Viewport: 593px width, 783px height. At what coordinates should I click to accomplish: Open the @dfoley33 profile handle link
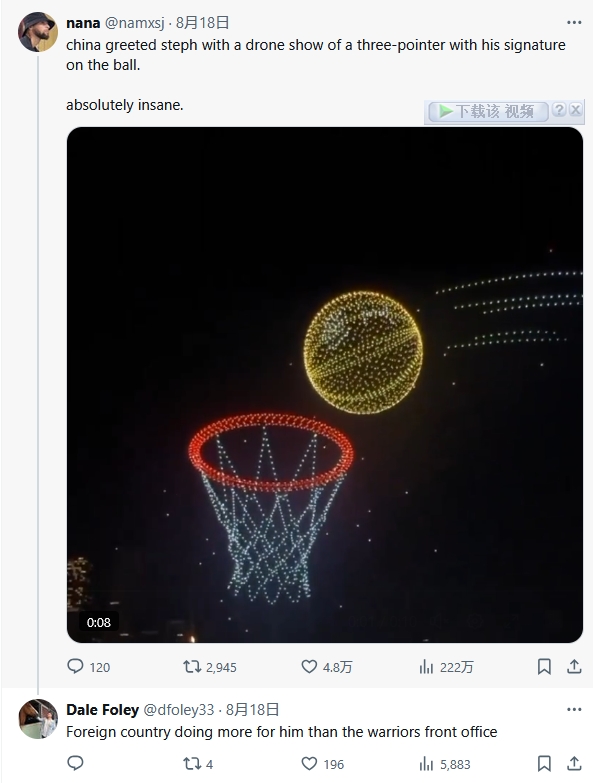179,710
